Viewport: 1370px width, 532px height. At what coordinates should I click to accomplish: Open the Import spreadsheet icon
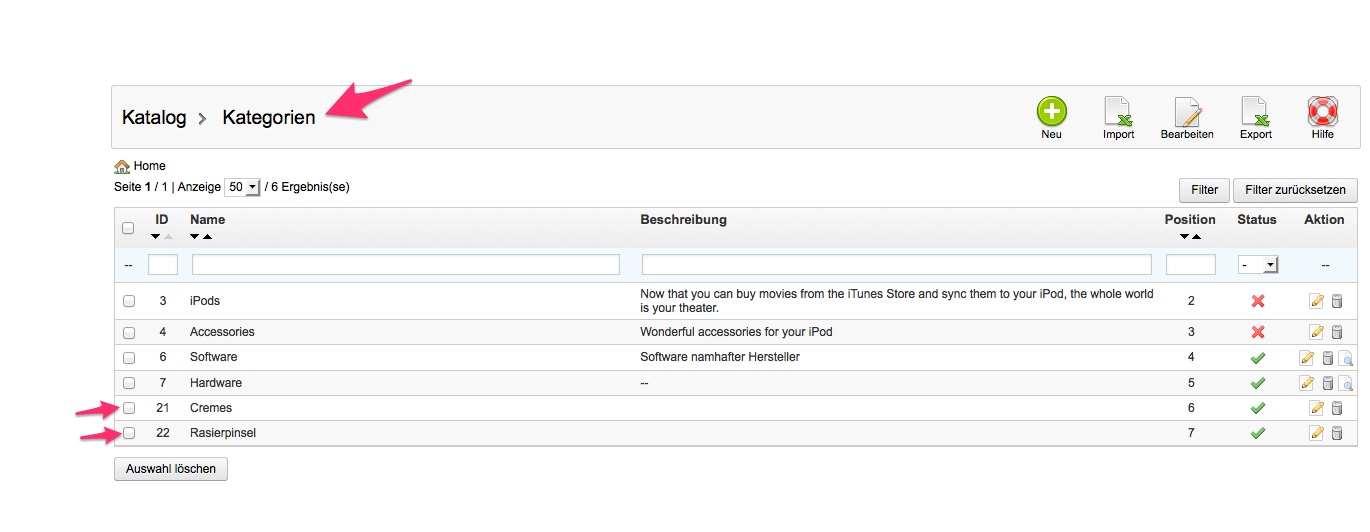click(x=1118, y=111)
